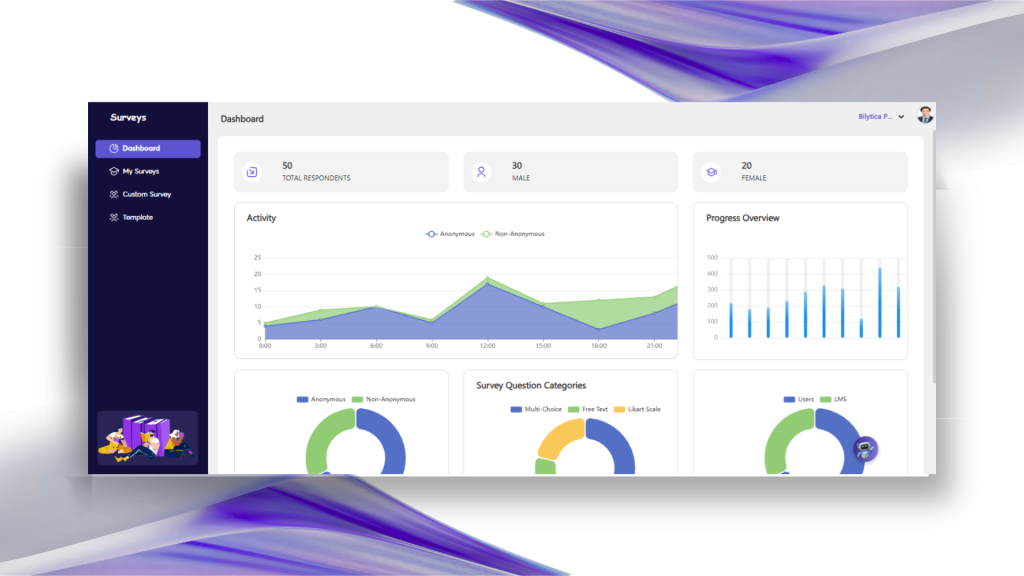Click the user avatar in header
This screenshot has width=1024, height=576.
(x=925, y=115)
